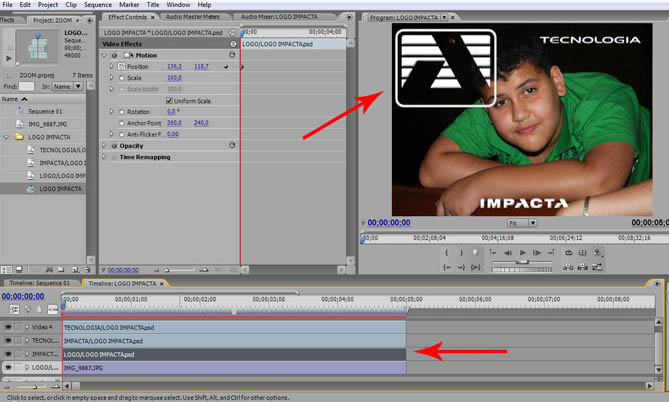Select the IMG_9887.JPG clip in timeline
The width and height of the screenshot is (669, 402).
(x=232, y=368)
